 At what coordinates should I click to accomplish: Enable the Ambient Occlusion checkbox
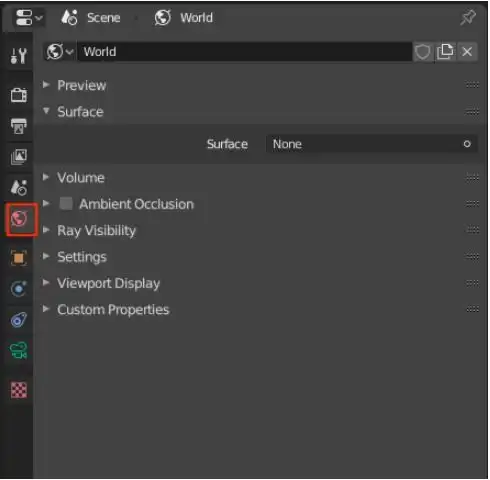(66, 204)
